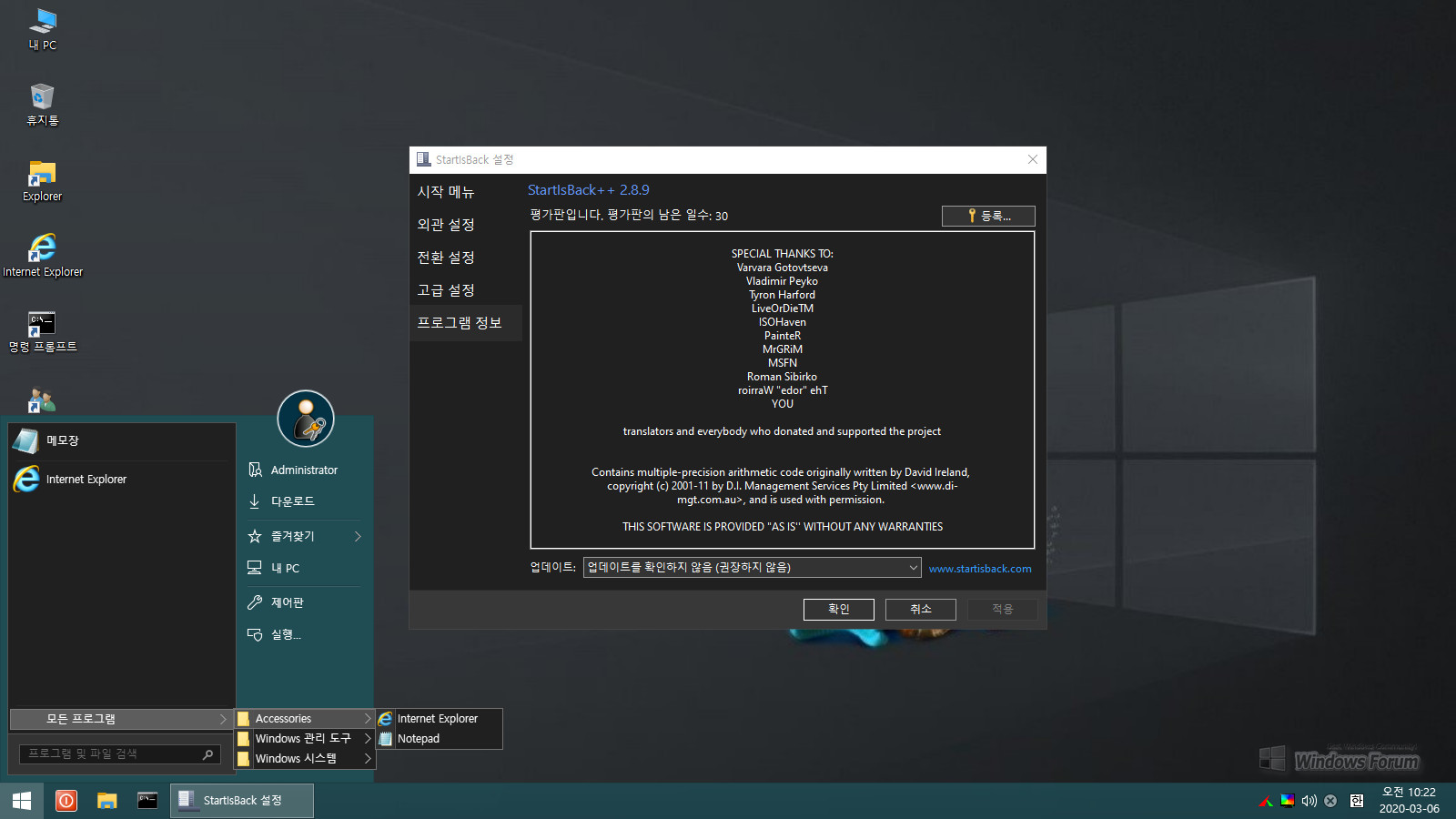Expand Windows 시스템 folder
1456x819 pixels.
click(305, 759)
